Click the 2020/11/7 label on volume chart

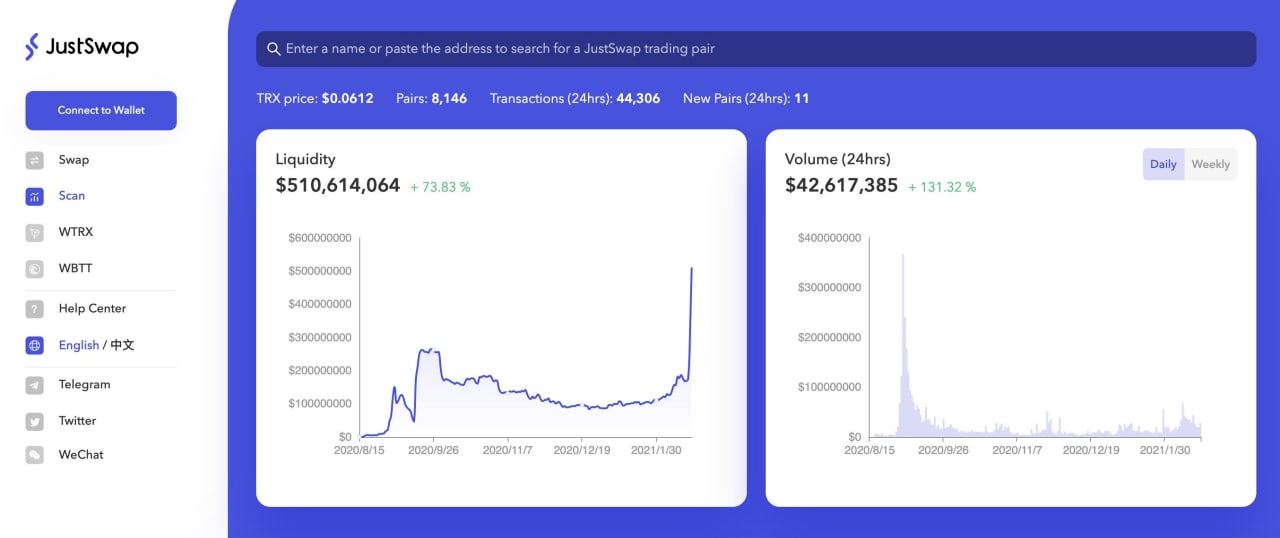coord(1017,451)
